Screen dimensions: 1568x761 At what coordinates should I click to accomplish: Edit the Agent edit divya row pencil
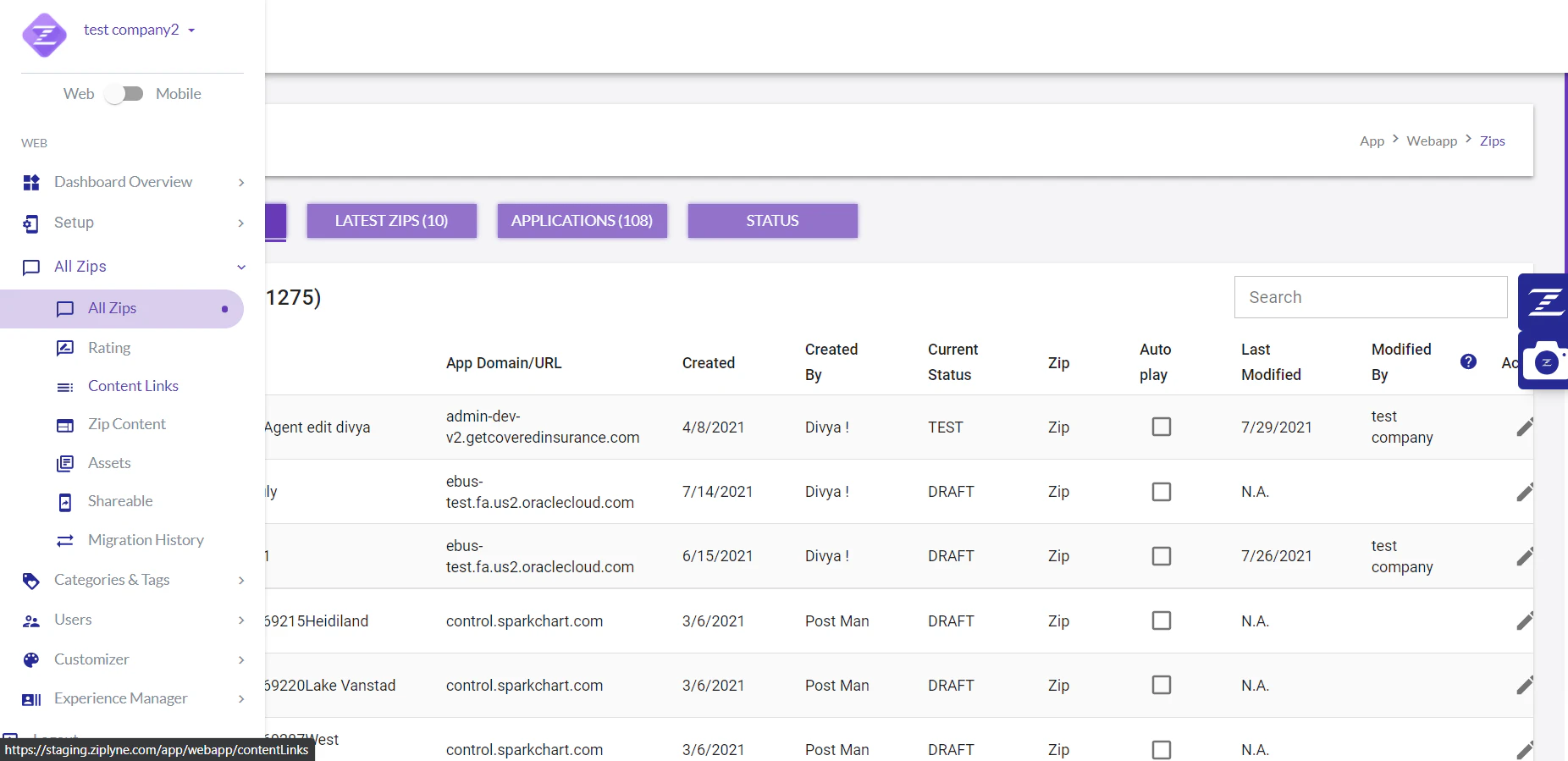pos(1525,427)
